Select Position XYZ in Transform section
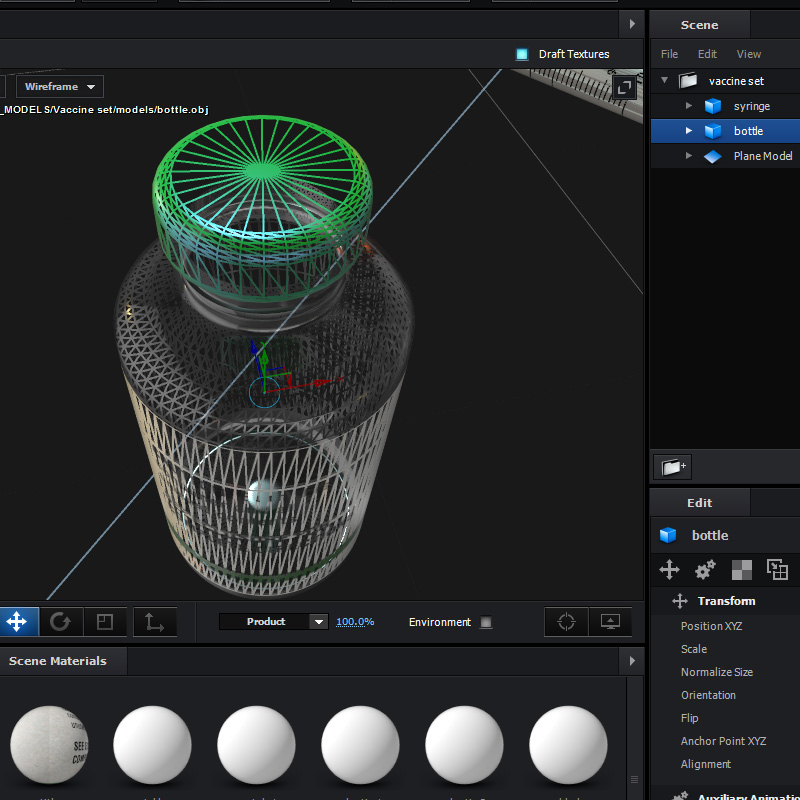 711,626
